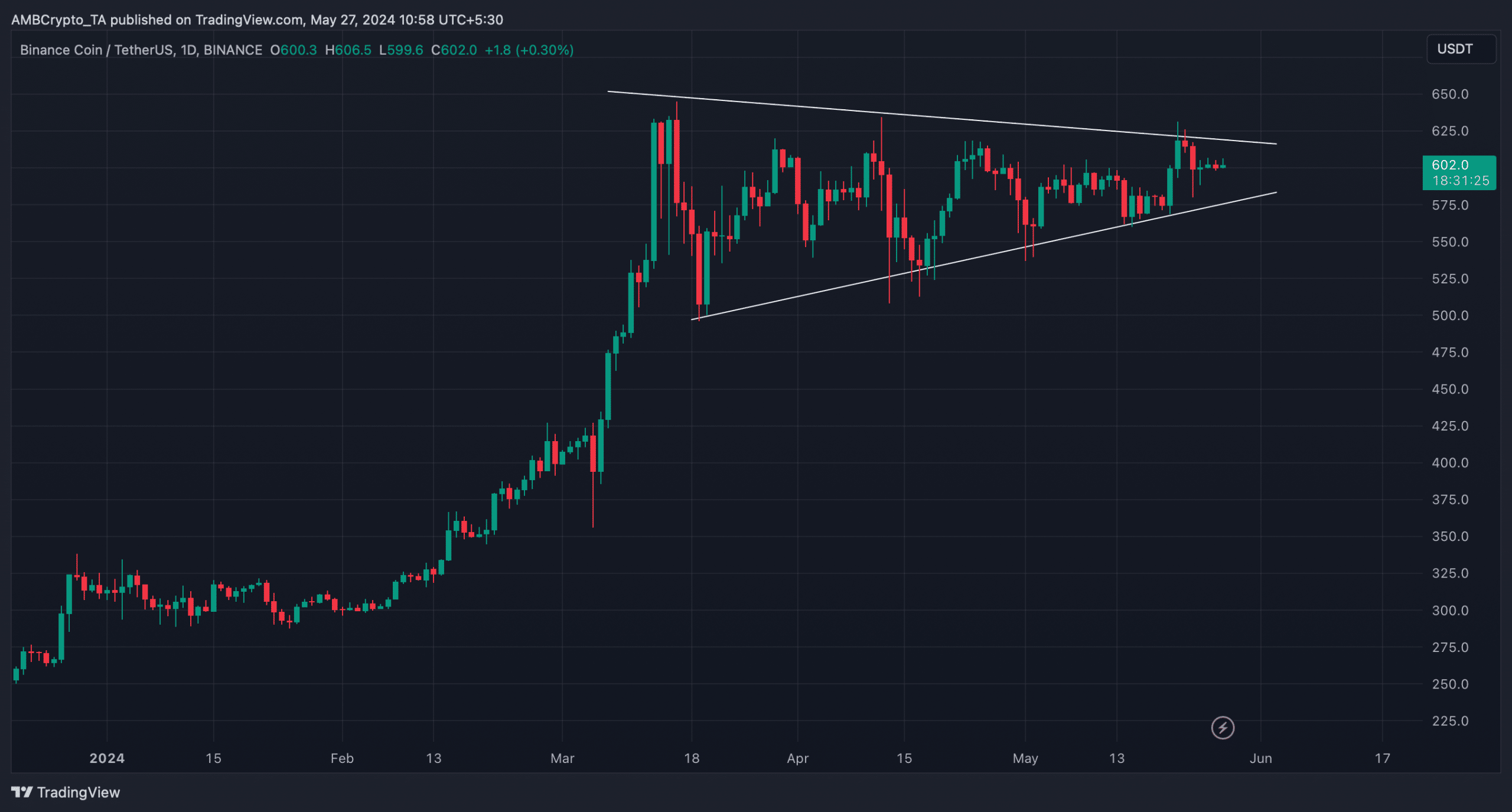Click the 425.0 price axis label
1512x812 pixels.
pos(1450,426)
